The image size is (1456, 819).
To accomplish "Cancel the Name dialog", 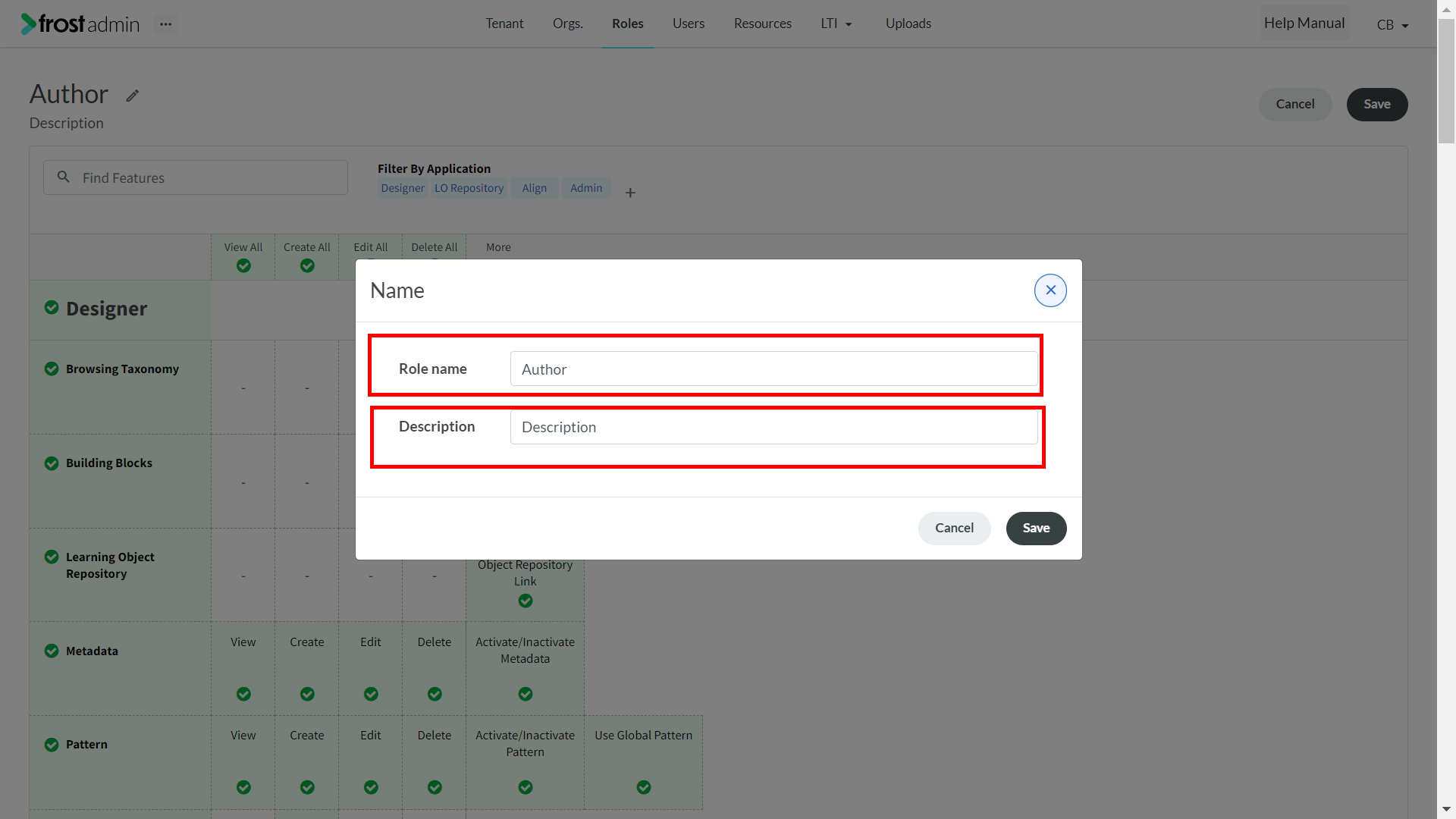I will [x=954, y=529].
